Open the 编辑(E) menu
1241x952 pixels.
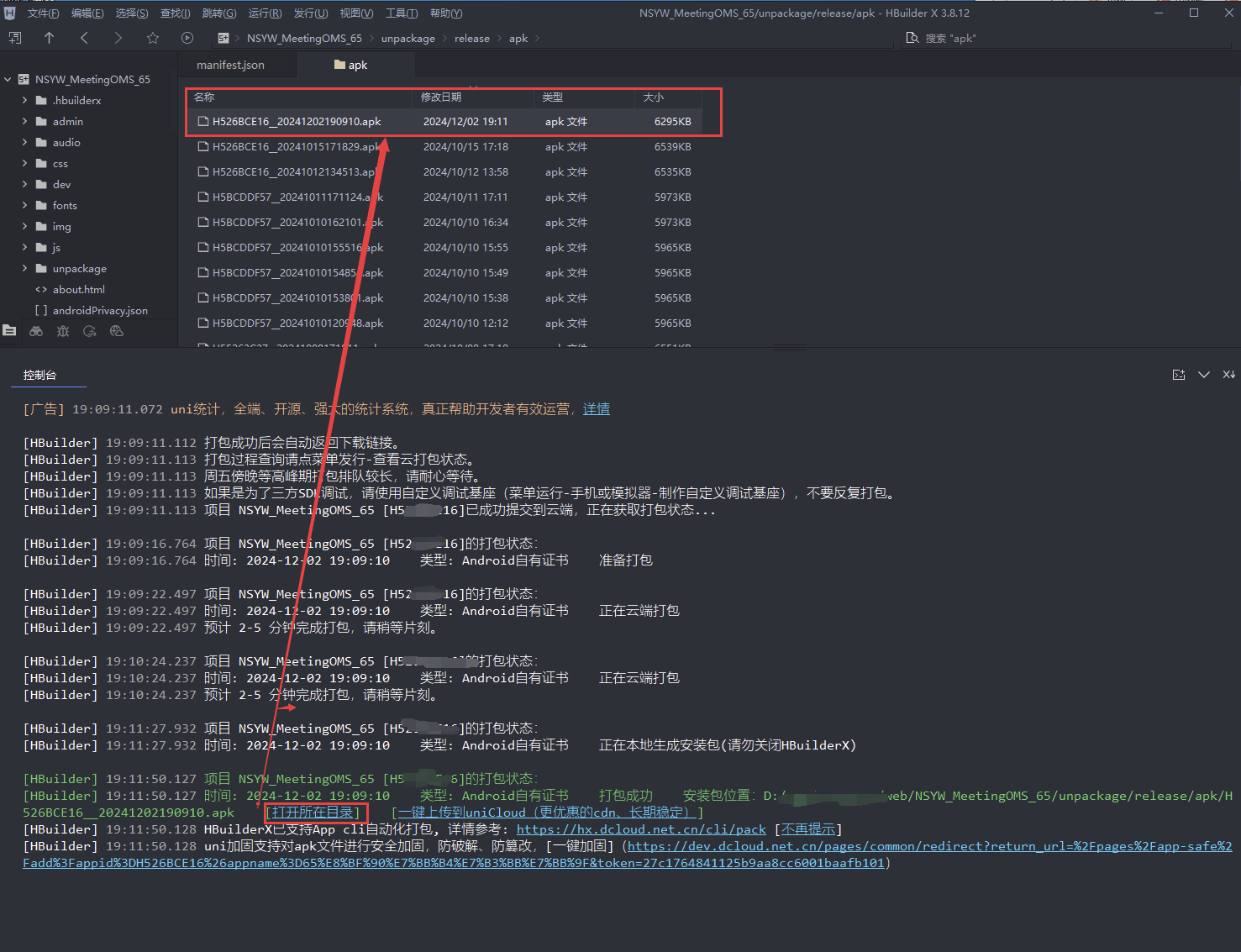point(87,13)
